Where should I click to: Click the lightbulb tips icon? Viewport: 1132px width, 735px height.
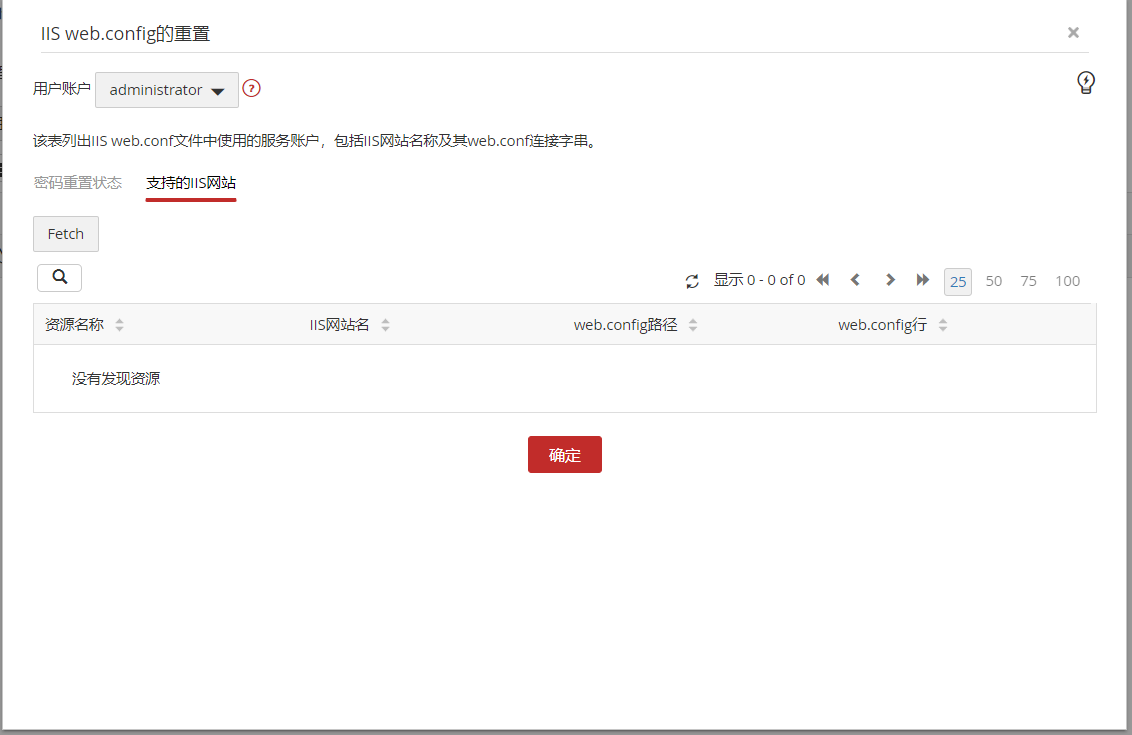pyautogui.click(x=1086, y=83)
